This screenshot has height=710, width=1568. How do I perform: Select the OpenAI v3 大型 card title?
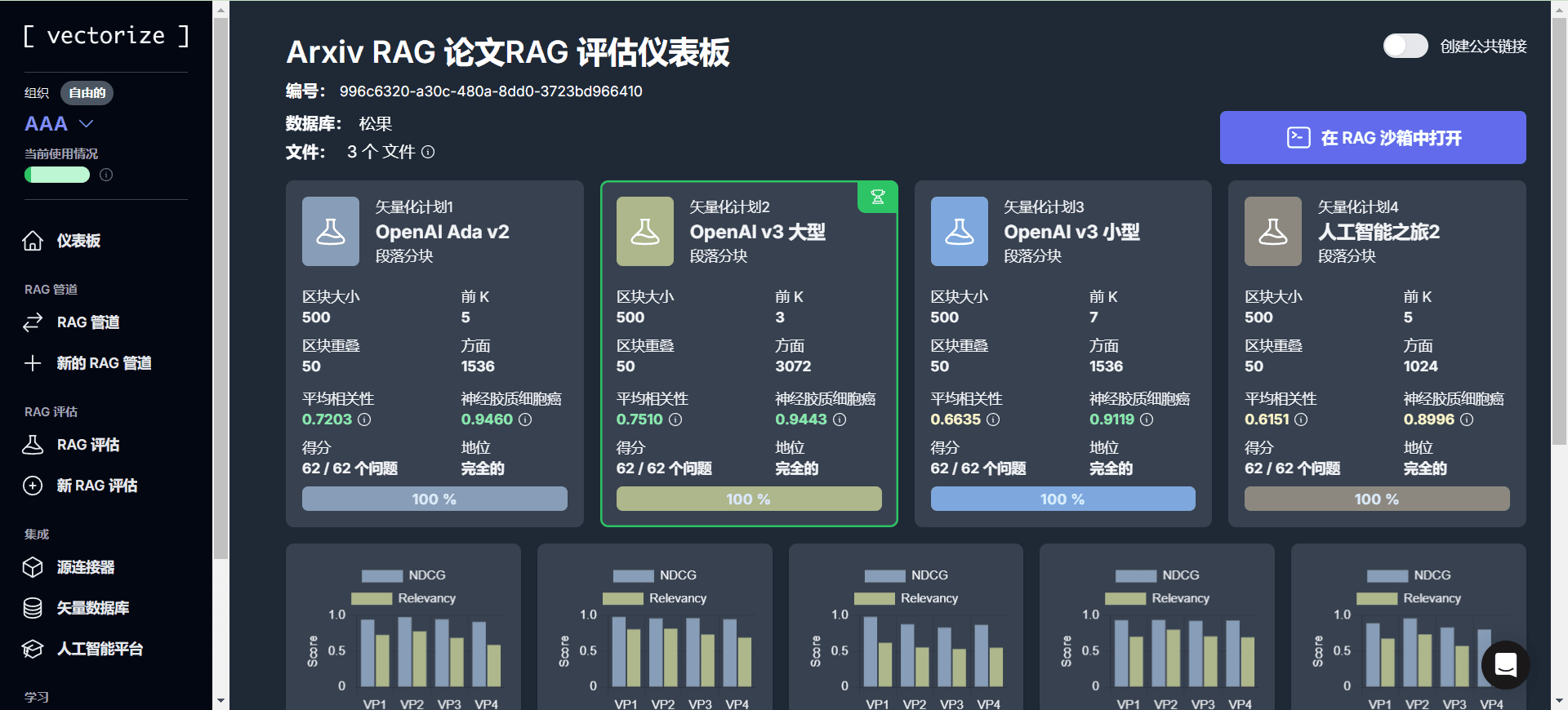coord(758,232)
